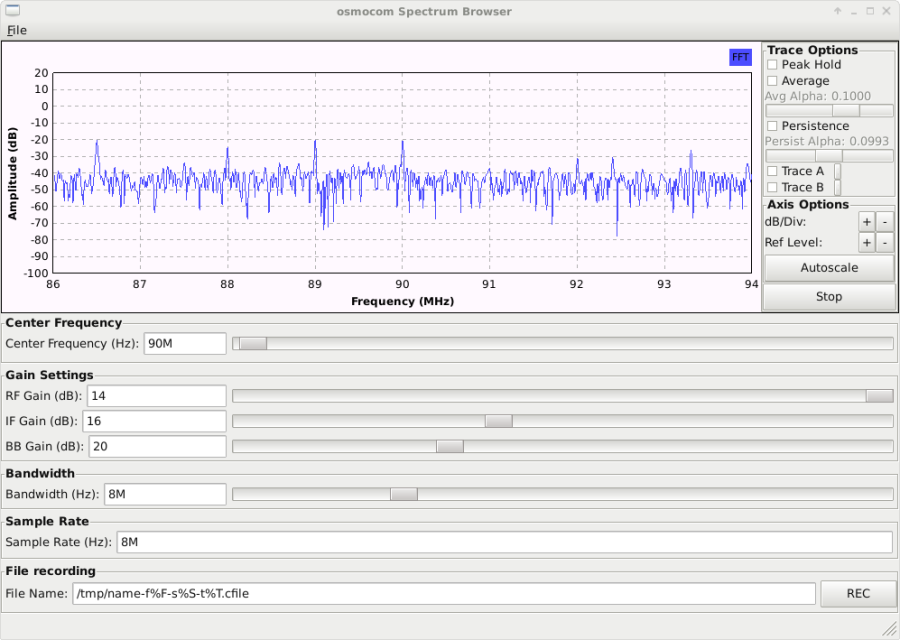Click the Axis Options heading
The width and height of the screenshot is (900, 640).
[808, 204]
